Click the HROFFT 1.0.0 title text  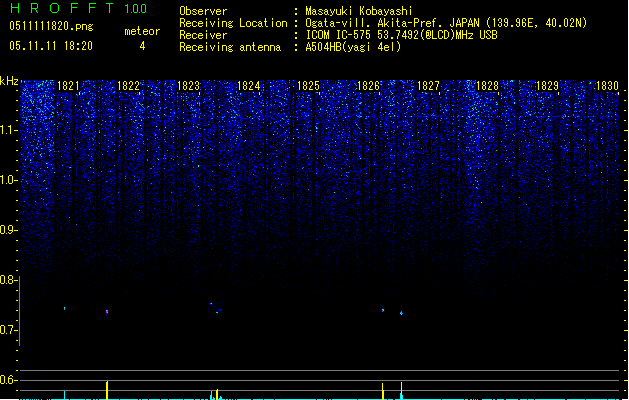78,8
